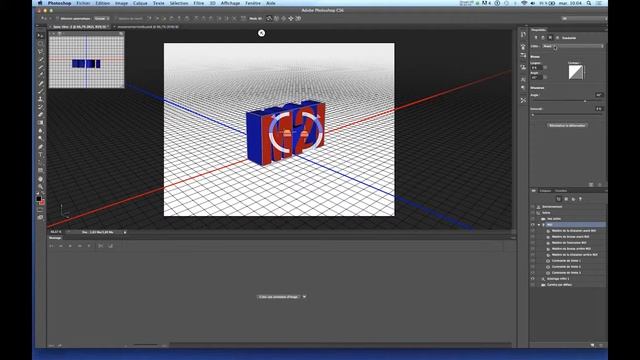Select the Crop tool
The image size is (640, 360).
point(40,67)
